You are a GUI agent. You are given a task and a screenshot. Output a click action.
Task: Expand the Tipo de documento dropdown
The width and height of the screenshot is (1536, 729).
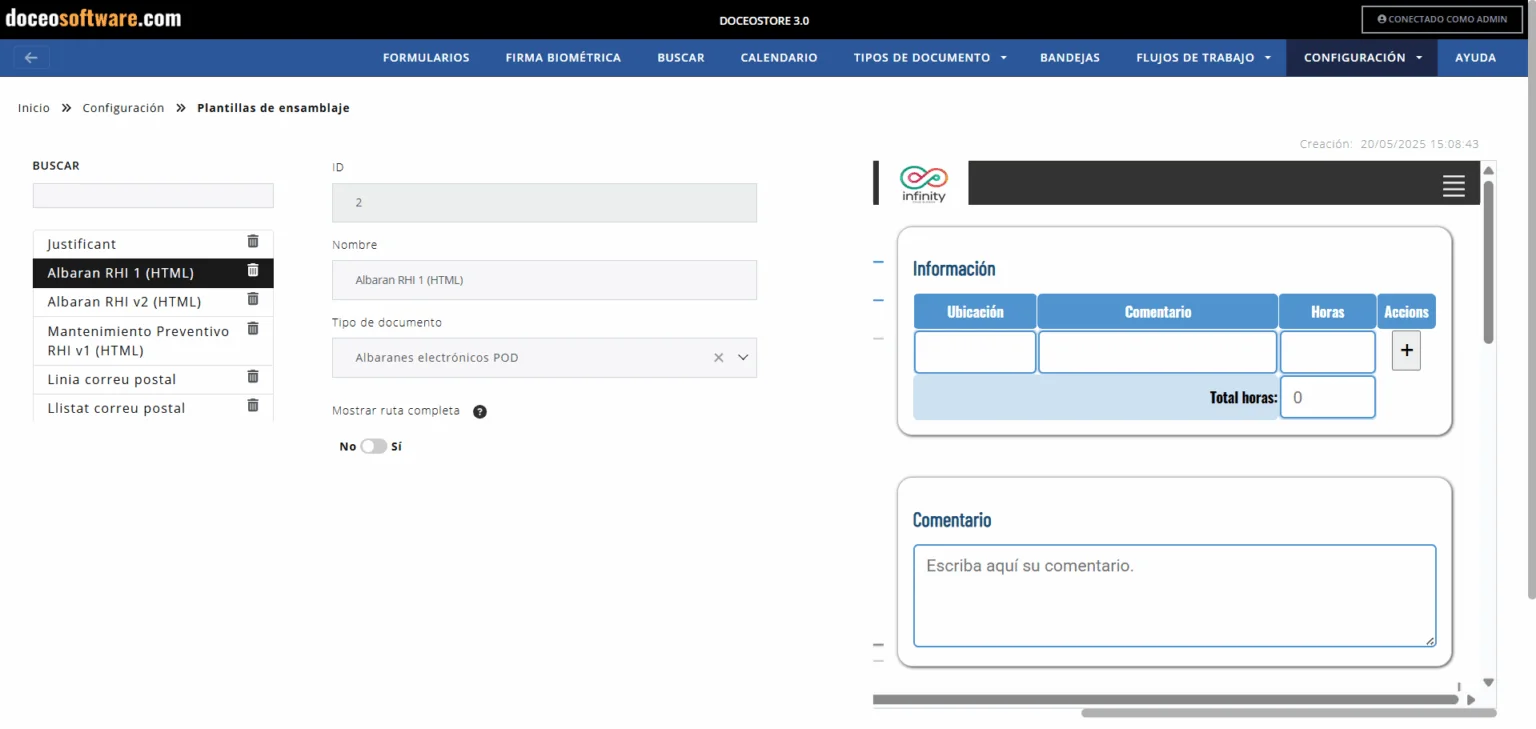(x=743, y=358)
